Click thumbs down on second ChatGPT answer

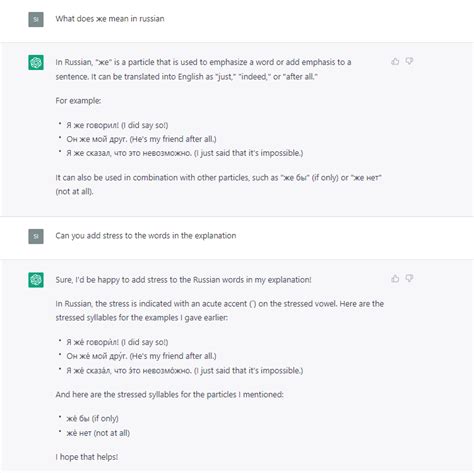[409, 278]
